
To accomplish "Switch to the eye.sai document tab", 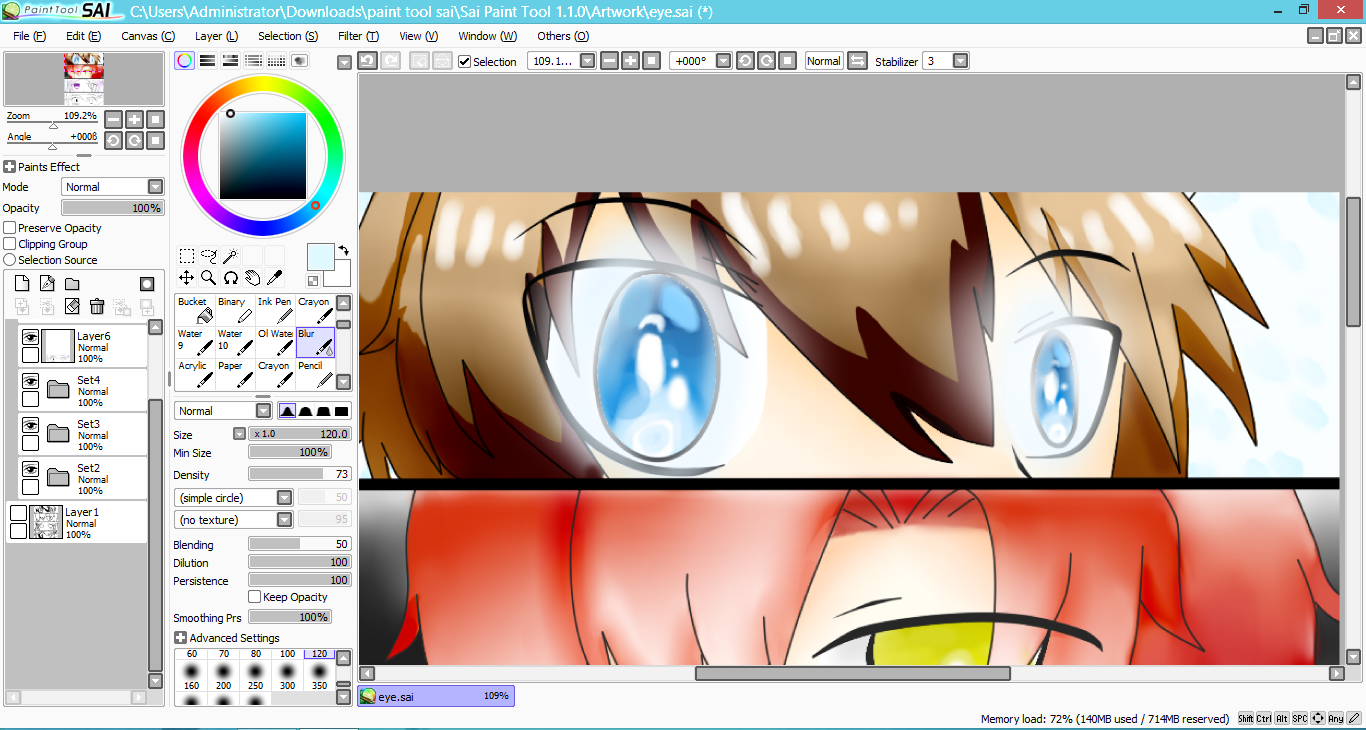I will (x=436, y=696).
